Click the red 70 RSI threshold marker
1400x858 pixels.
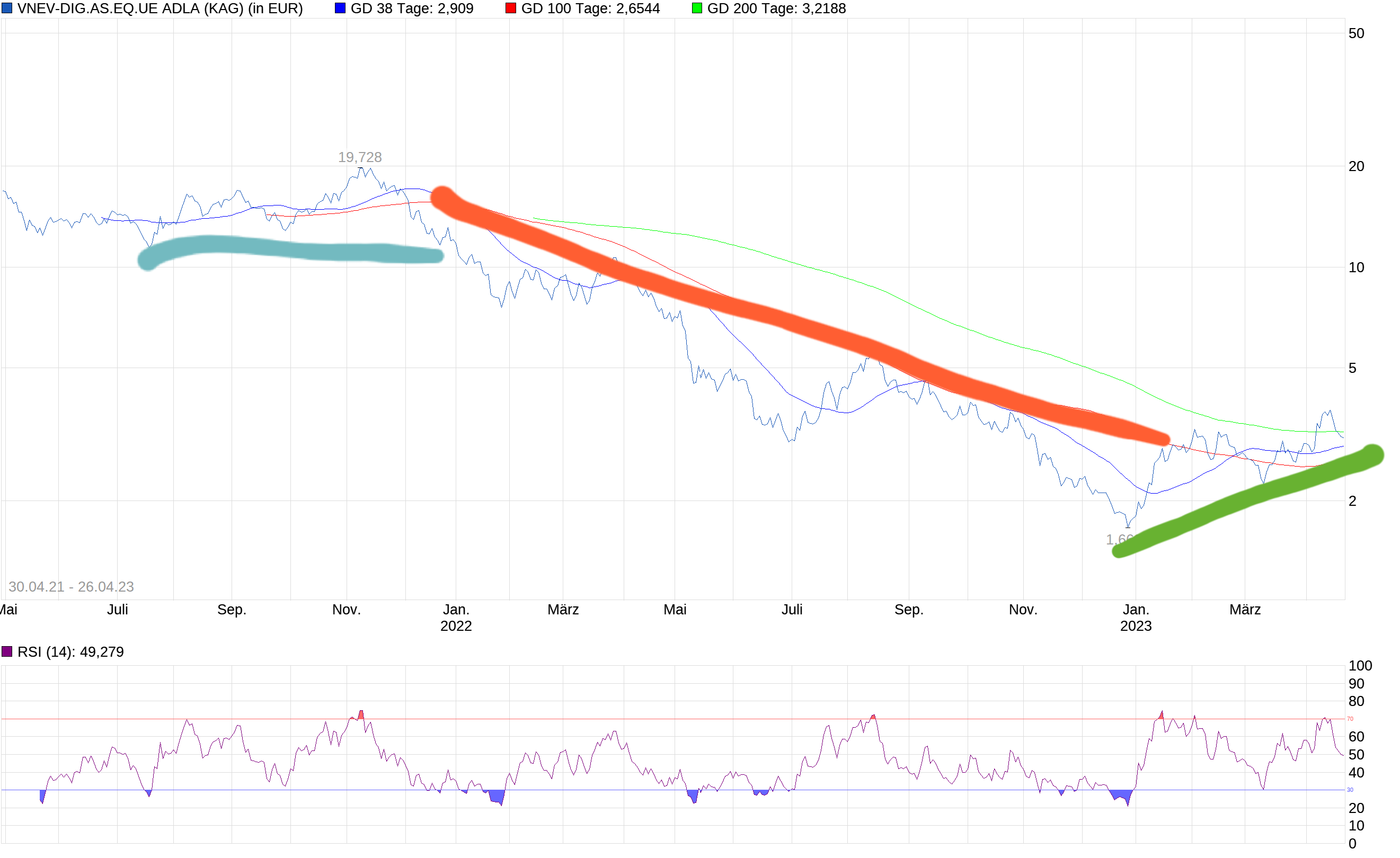(x=1350, y=719)
